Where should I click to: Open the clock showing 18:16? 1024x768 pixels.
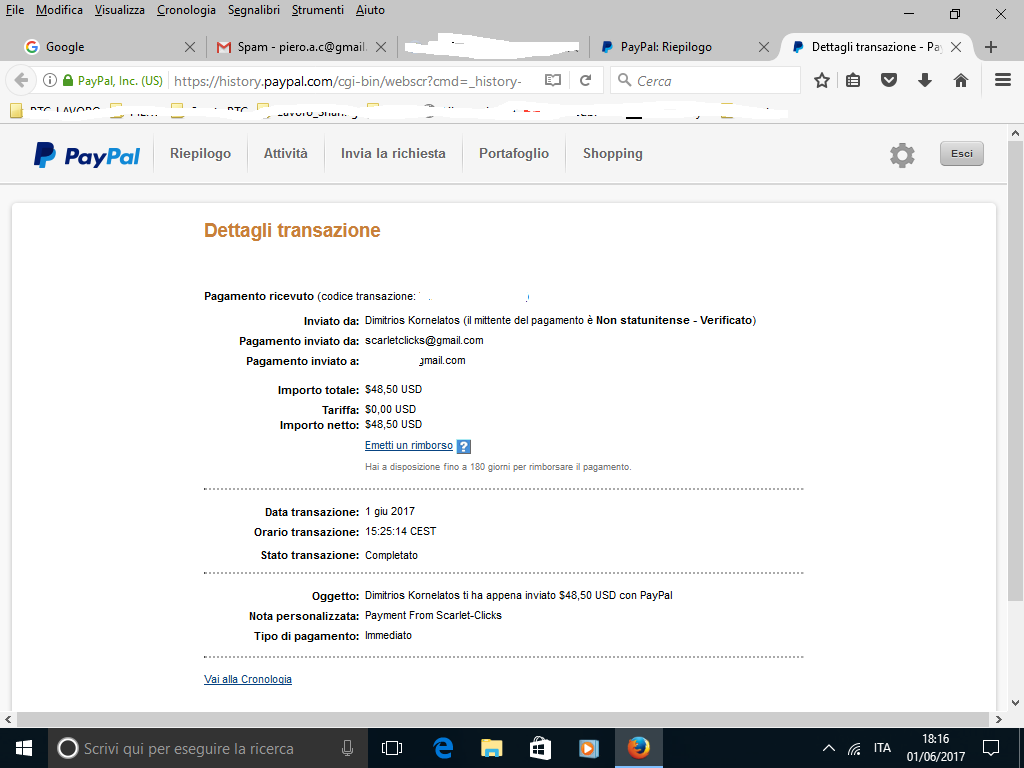[935, 748]
